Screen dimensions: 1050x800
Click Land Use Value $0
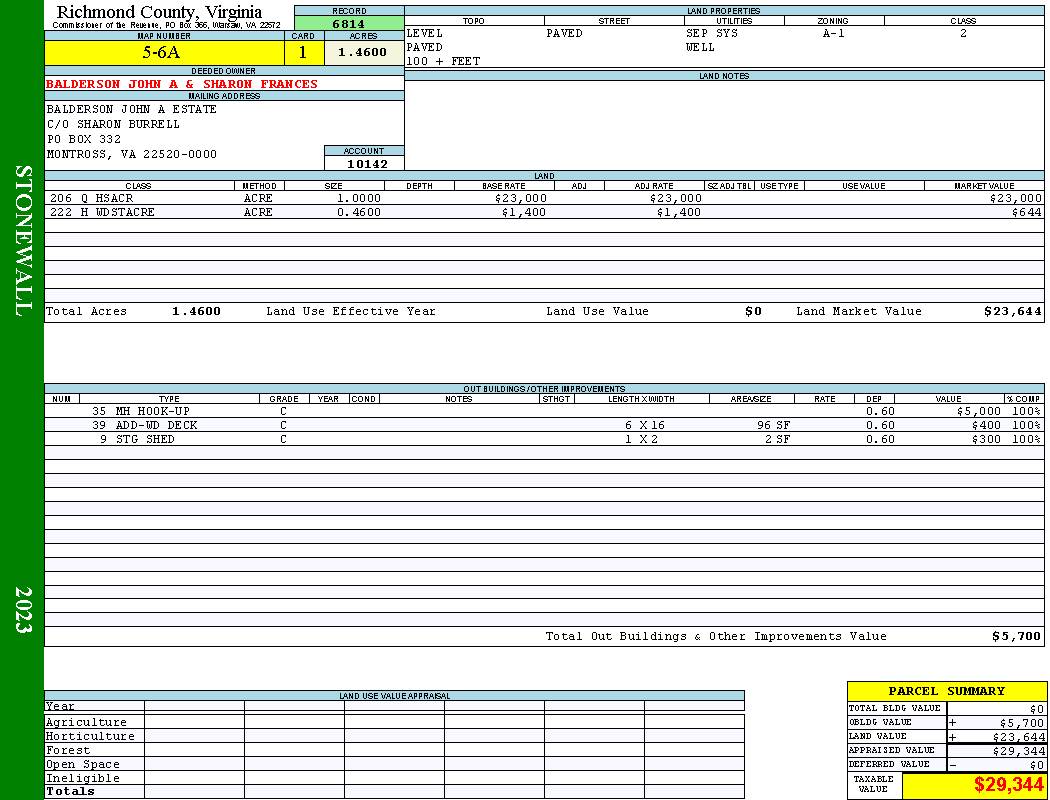pos(753,311)
